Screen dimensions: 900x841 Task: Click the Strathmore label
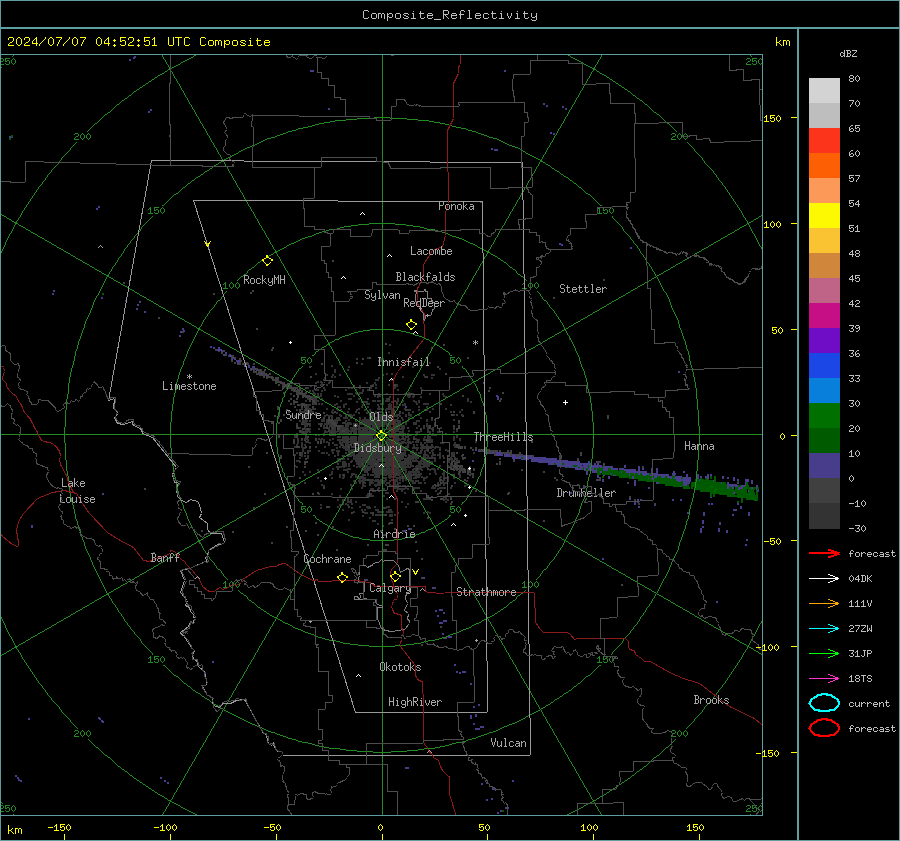point(486,592)
